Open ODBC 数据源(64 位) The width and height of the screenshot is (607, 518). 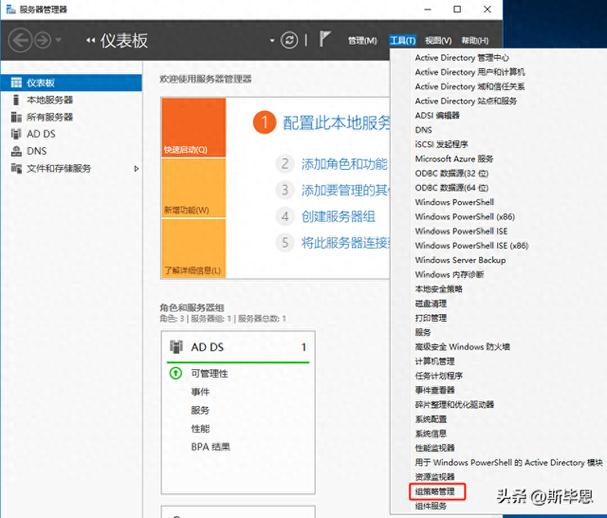tap(451, 188)
